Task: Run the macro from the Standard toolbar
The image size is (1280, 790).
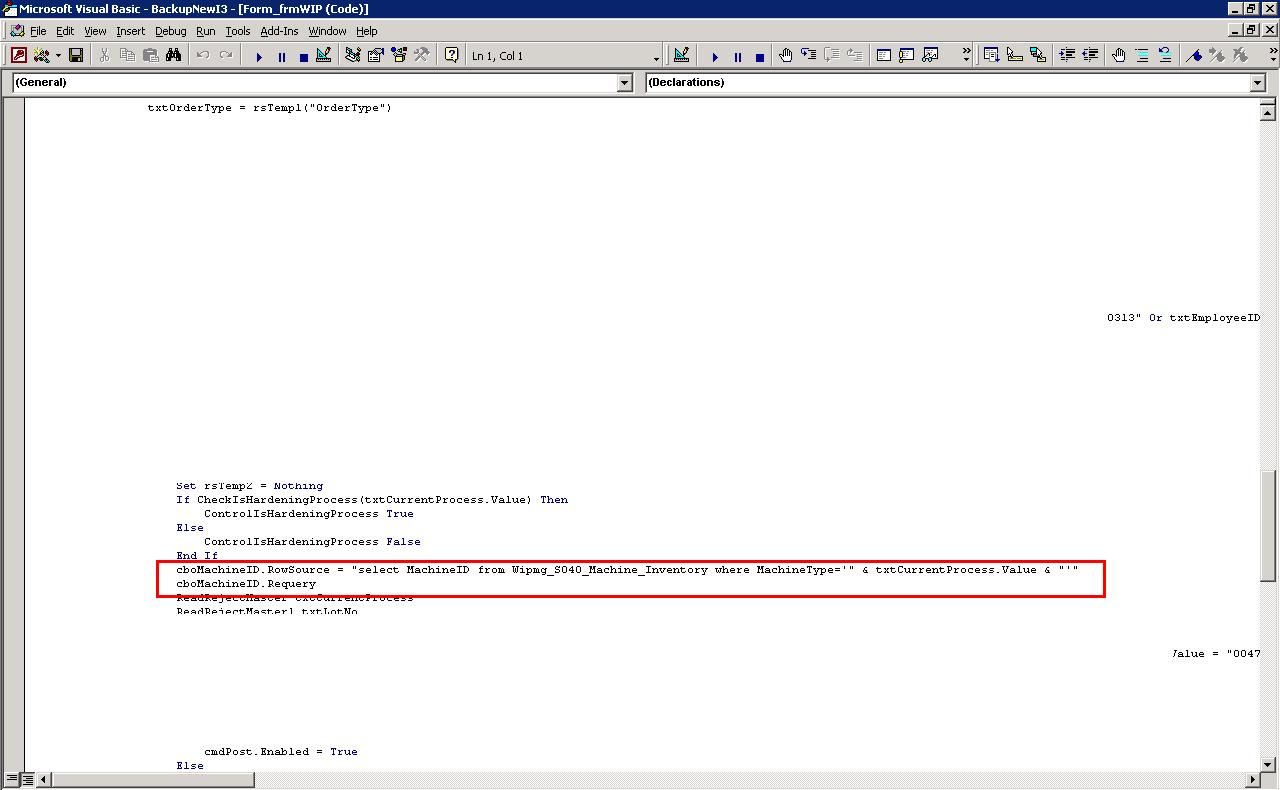Action: (x=259, y=57)
